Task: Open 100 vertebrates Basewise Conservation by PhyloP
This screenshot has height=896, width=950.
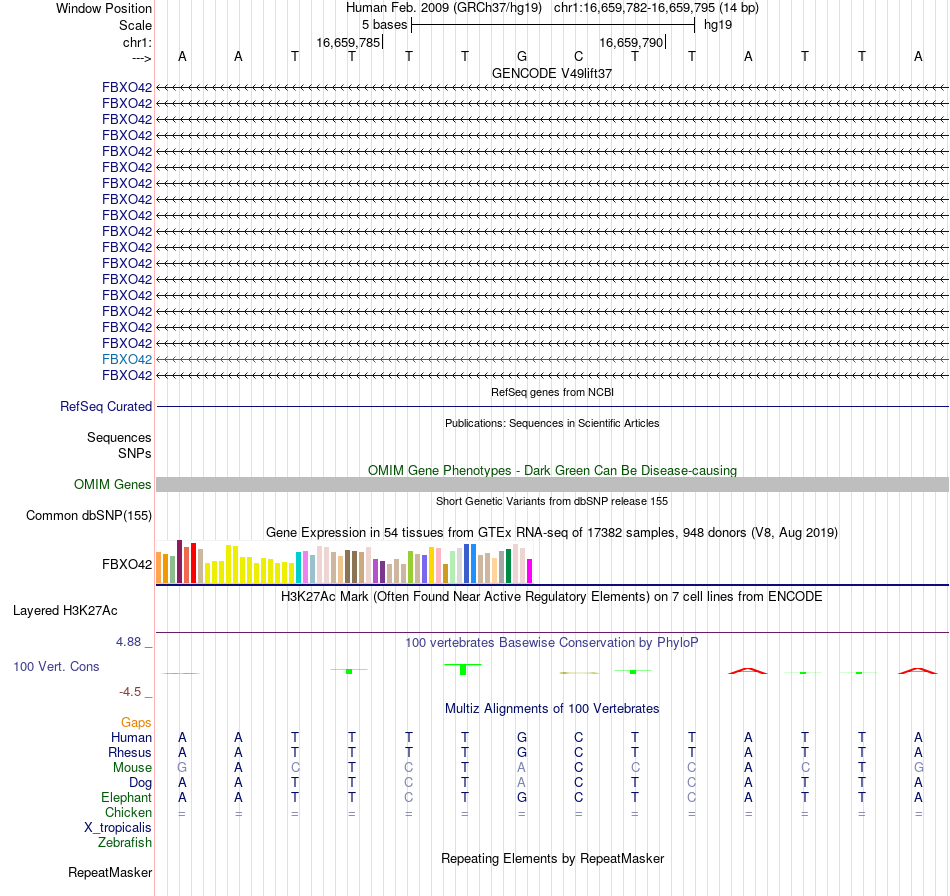Action: [552, 643]
